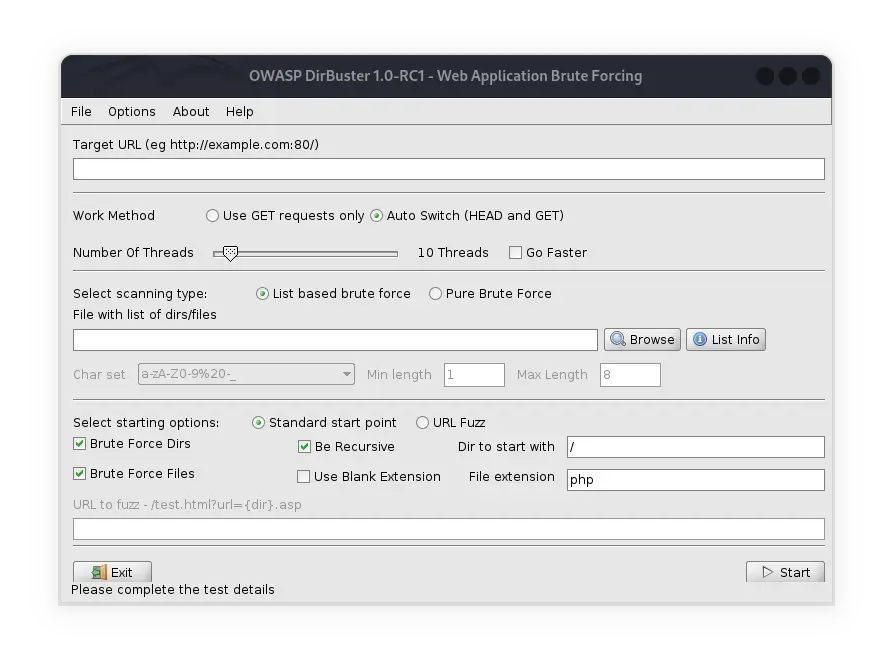893x669 pixels.
Task: Click the Start play triangle icon
Action: (767, 573)
